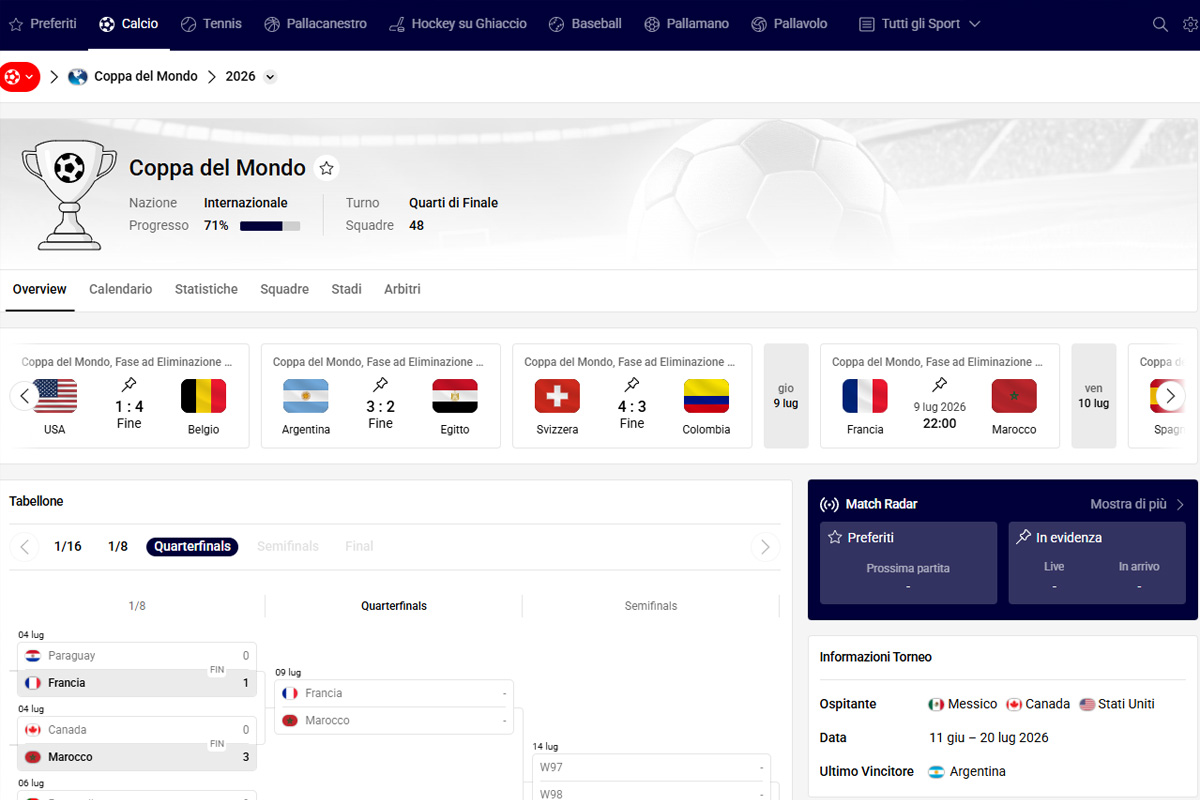Switch to Calendario tab
Image resolution: width=1200 pixels, height=800 pixels.
(121, 289)
